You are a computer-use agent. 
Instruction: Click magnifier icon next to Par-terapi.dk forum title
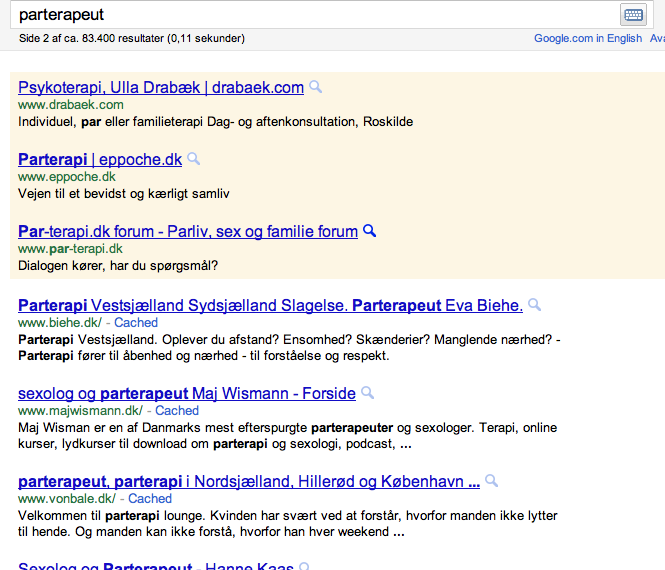click(x=369, y=231)
